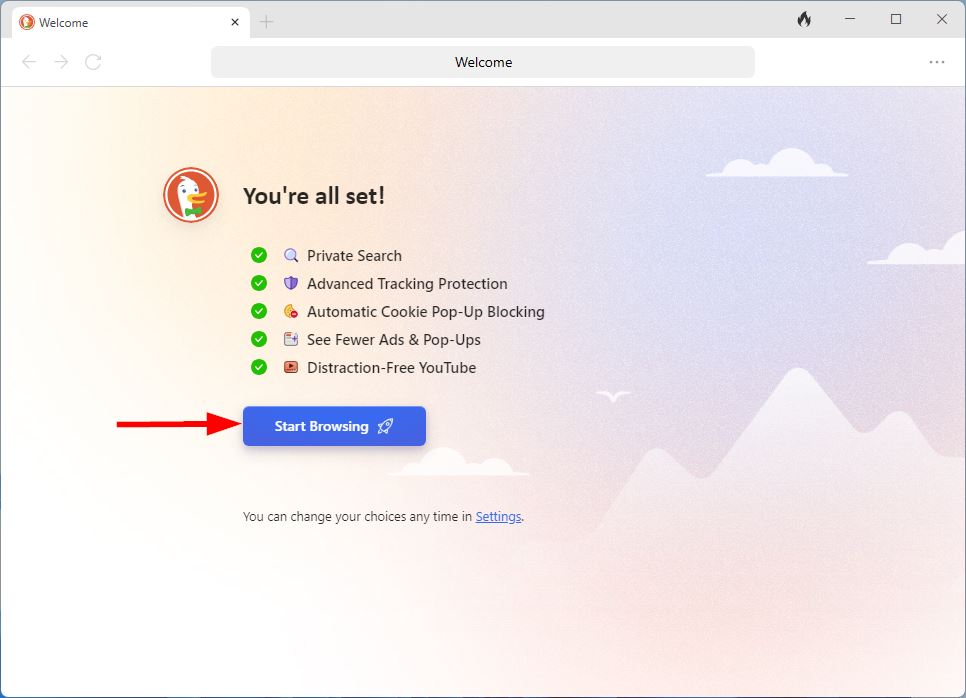
Task: Click the rocket icon inside Start Browsing button
Action: 385,426
